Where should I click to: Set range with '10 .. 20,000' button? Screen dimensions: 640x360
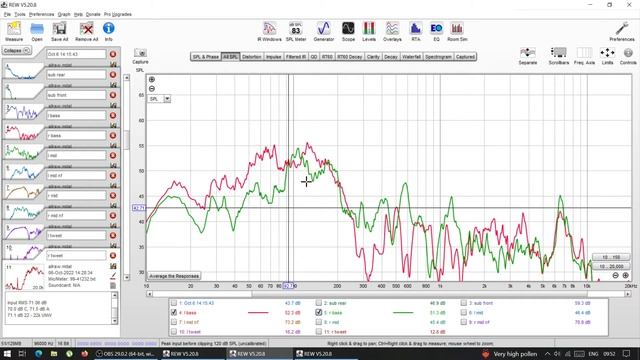click(x=611, y=266)
